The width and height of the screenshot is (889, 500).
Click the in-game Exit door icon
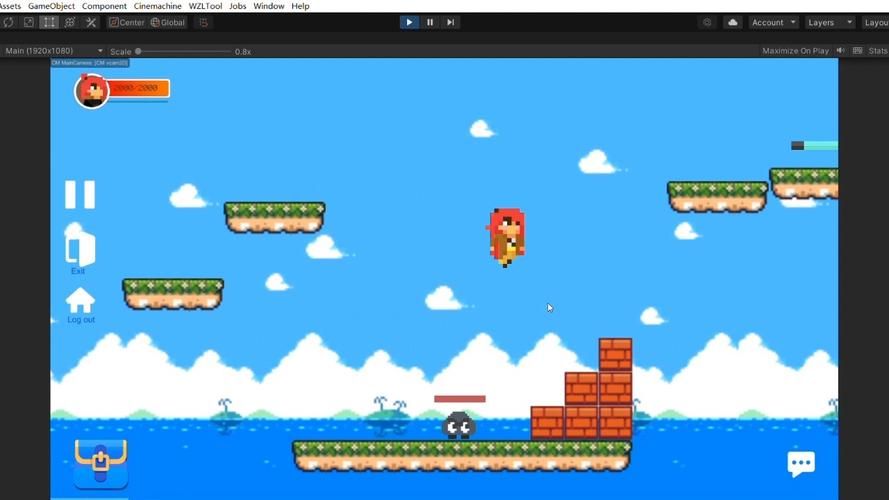(x=80, y=248)
